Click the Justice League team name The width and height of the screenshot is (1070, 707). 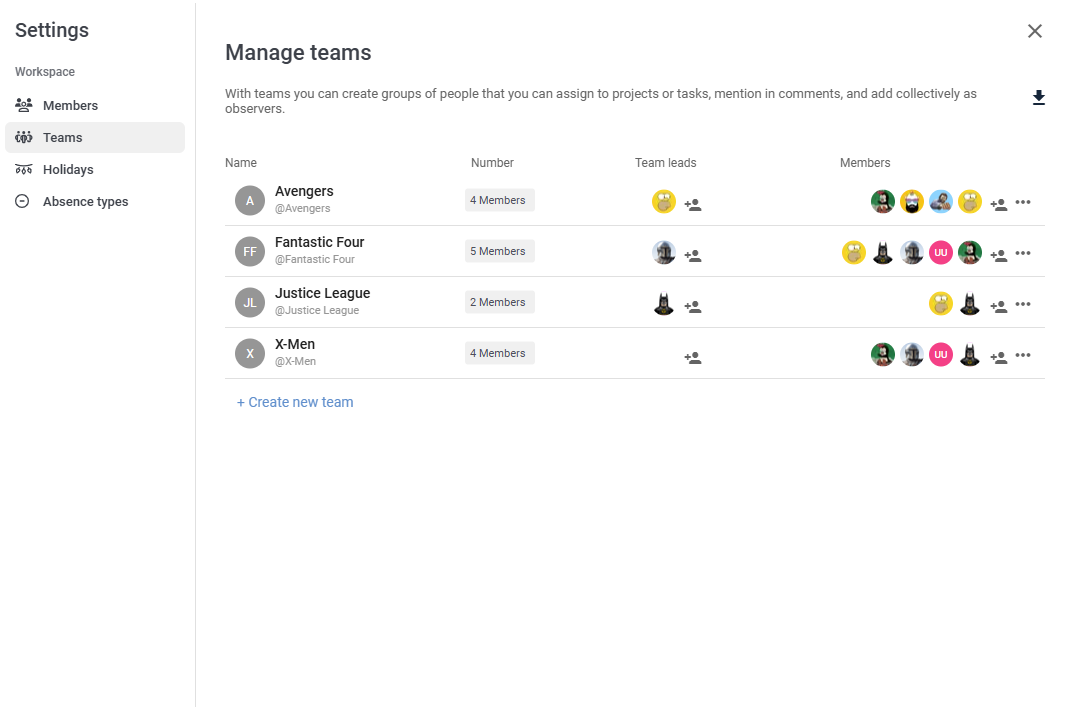coord(323,293)
